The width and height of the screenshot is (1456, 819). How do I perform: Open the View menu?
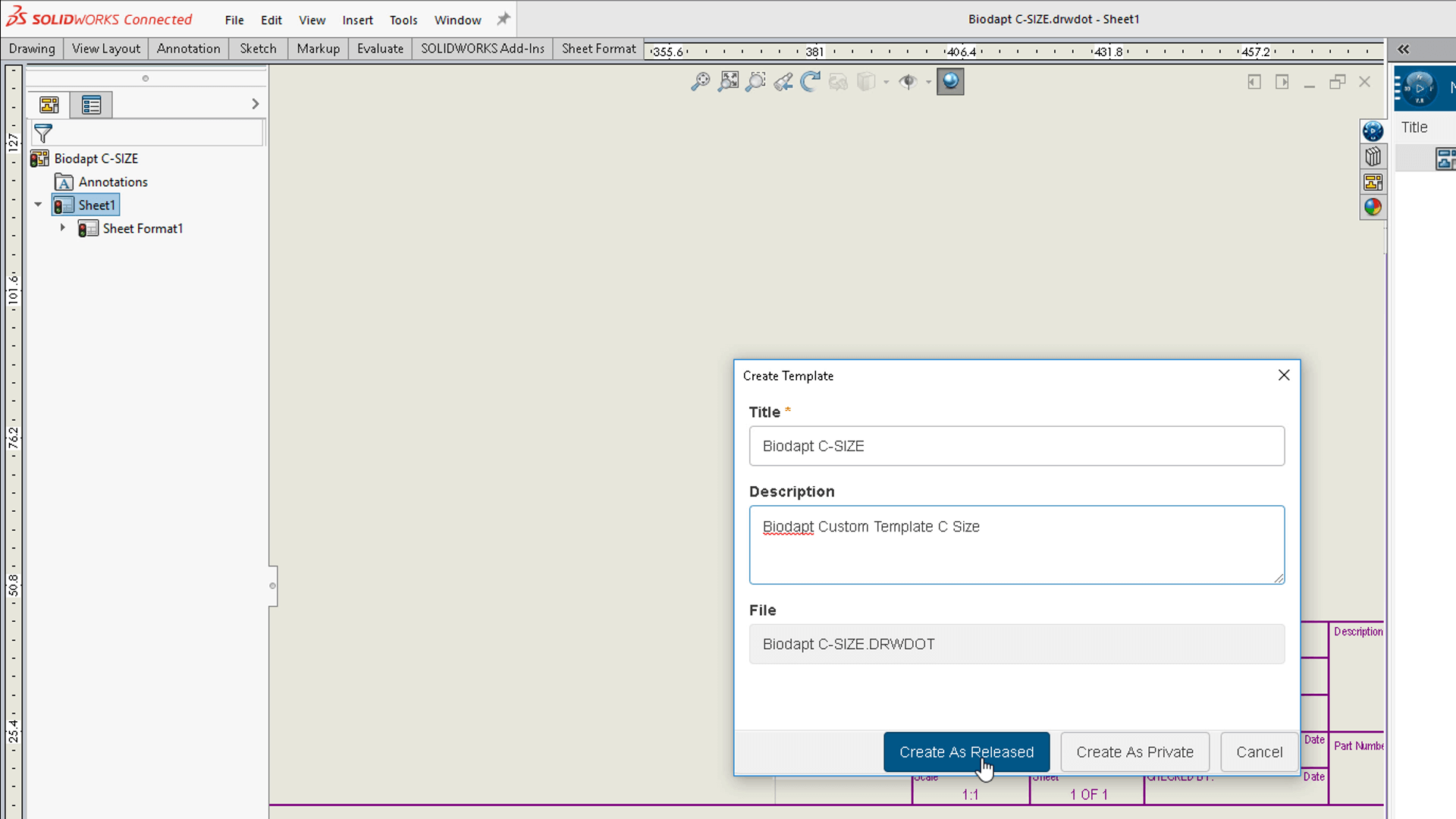(x=312, y=20)
